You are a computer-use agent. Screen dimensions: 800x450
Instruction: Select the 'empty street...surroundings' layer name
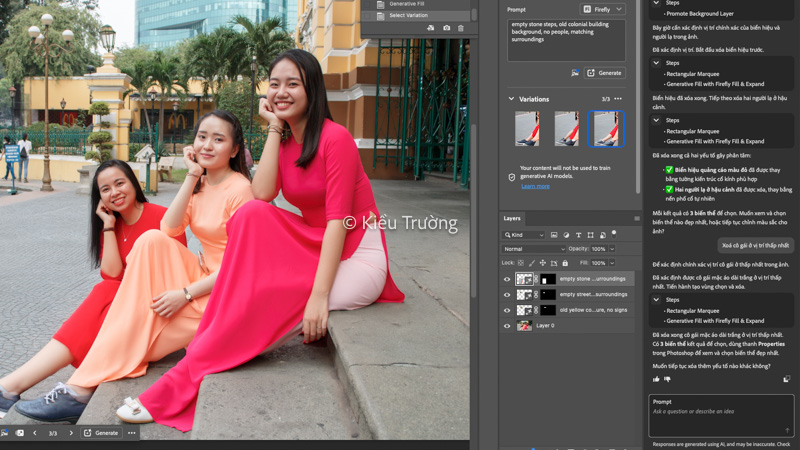tap(593, 294)
